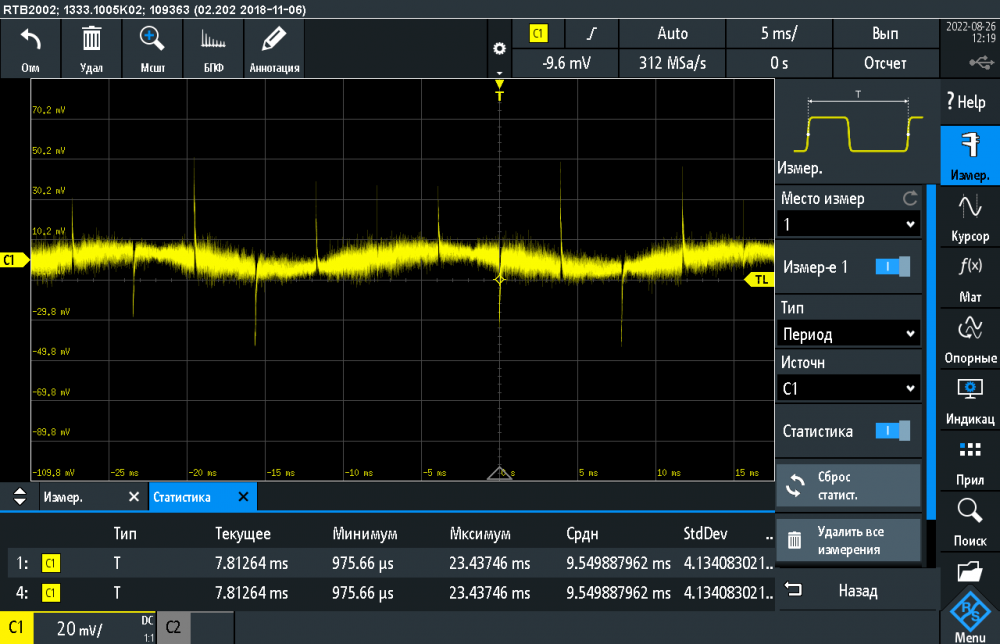Open the Cursor menu in sidebar

tap(970, 217)
